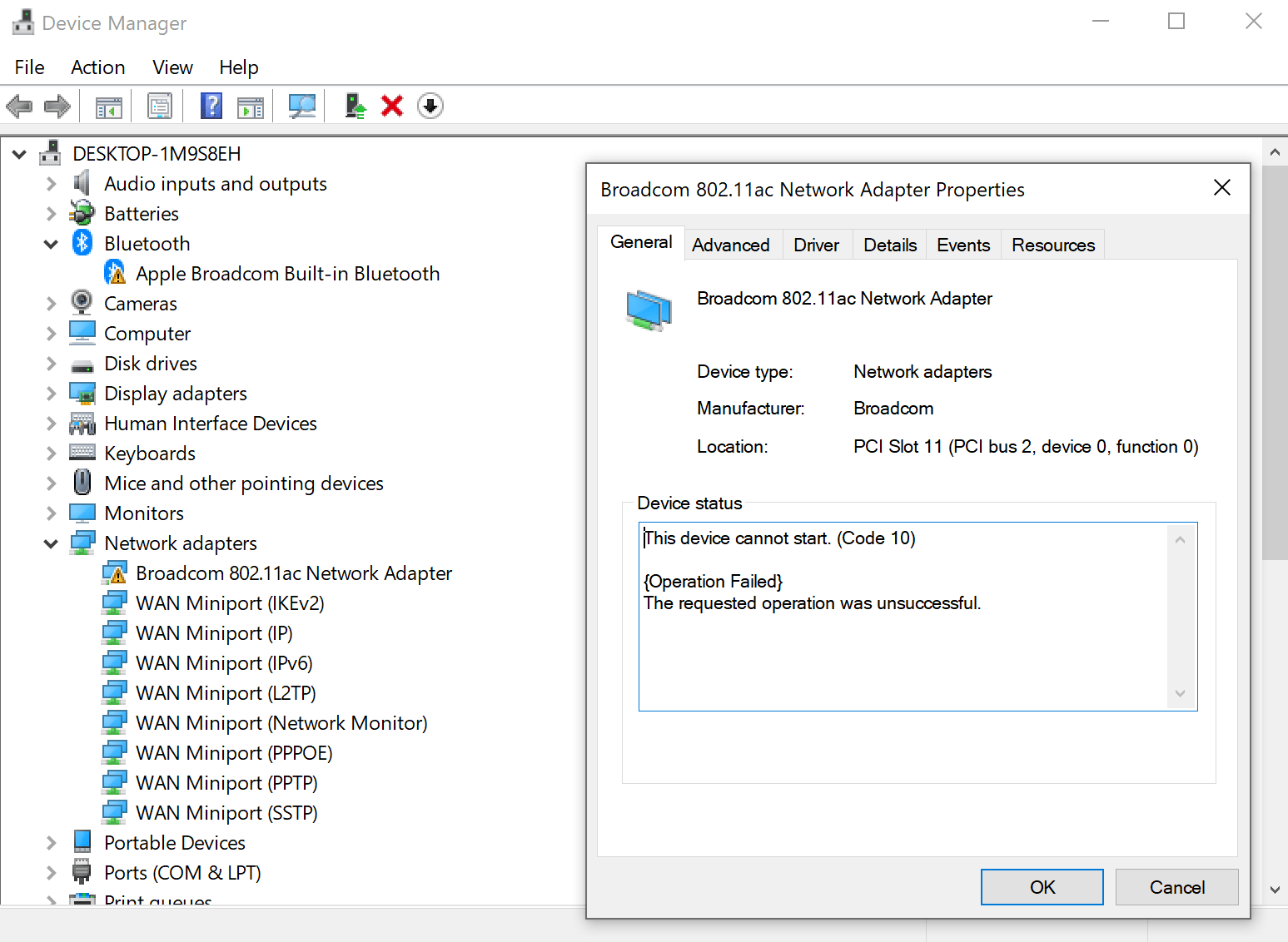Open Help via the blue question mark icon
This screenshot has width=1288, height=942.
(x=211, y=106)
